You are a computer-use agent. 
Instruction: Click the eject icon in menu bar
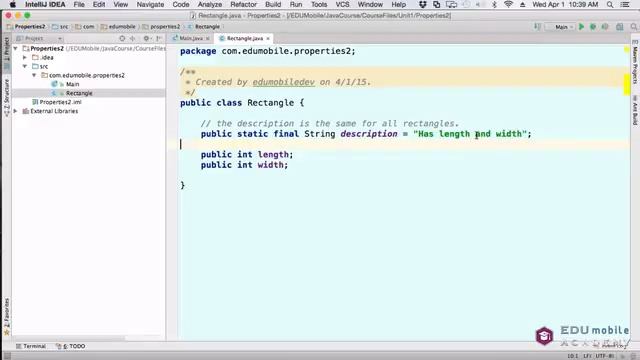(522, 4)
